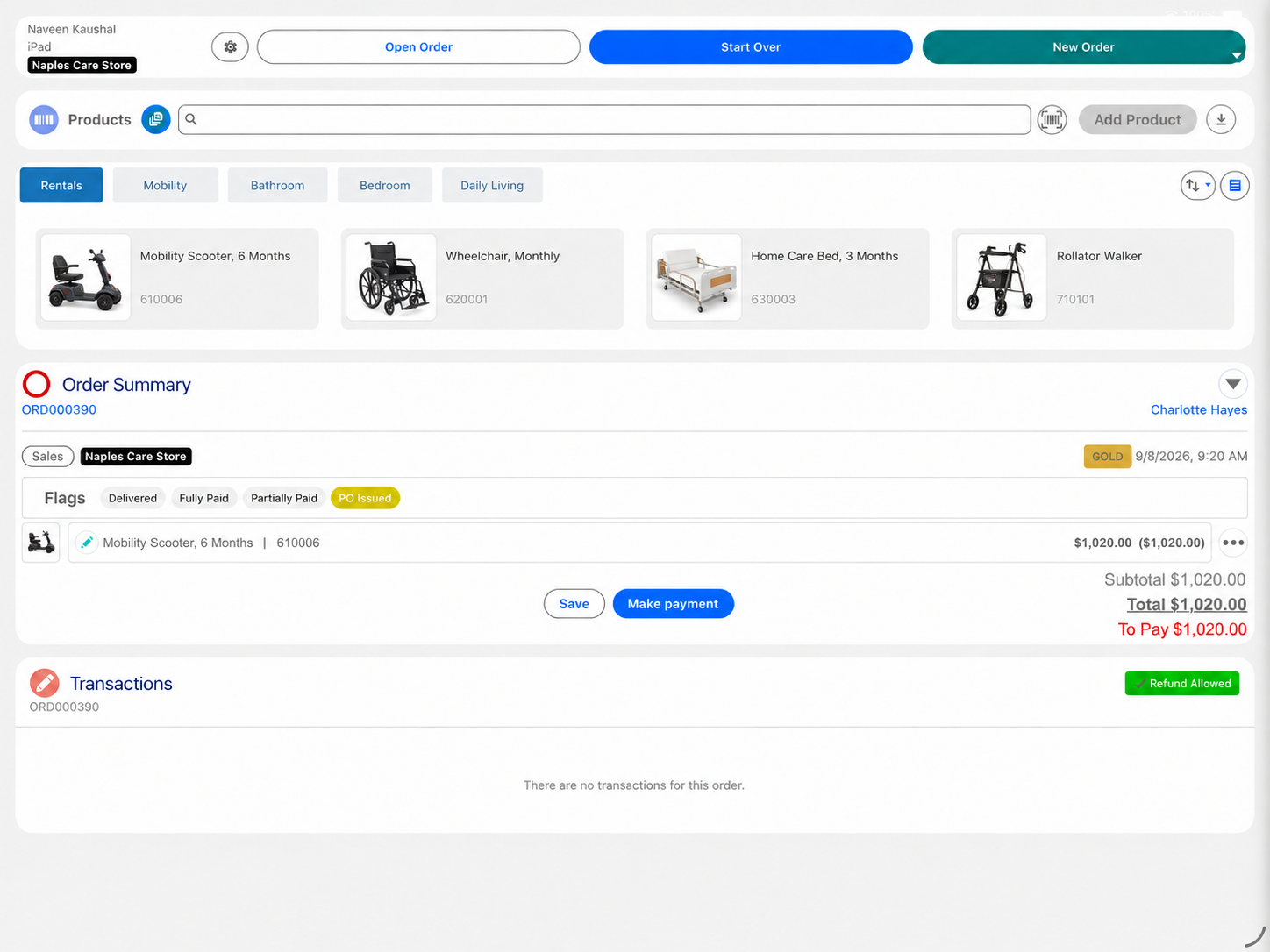
Task: Collapse the Order Summary panel arrow
Action: [x=1233, y=384]
